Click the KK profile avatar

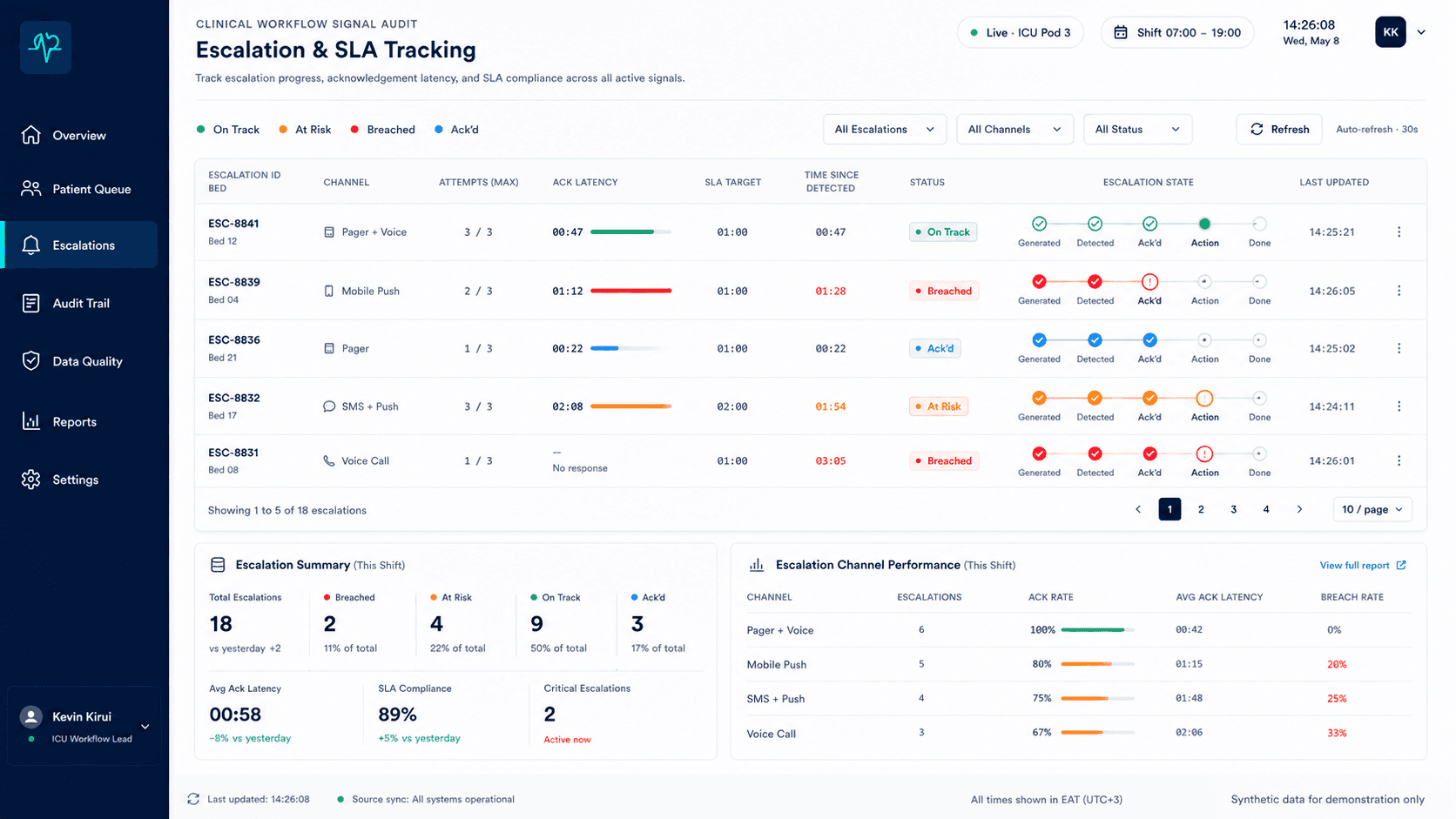point(1391,32)
